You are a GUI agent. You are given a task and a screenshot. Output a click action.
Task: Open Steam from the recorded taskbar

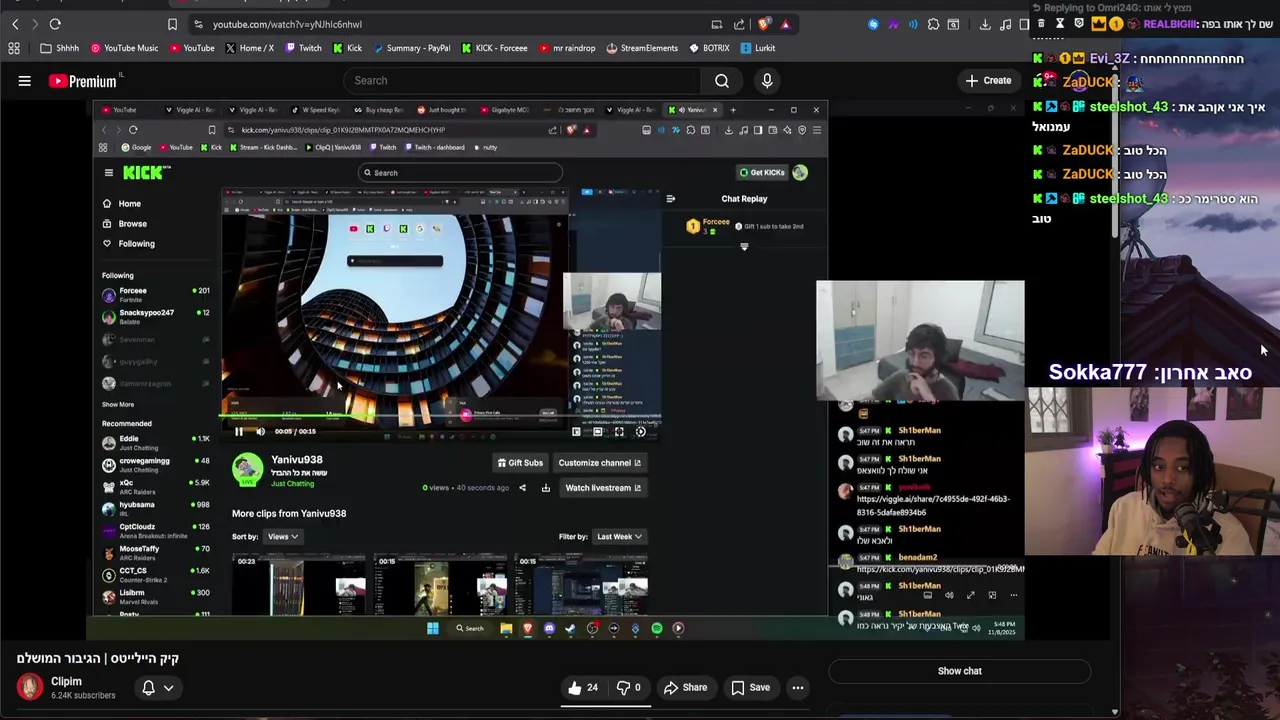570,628
